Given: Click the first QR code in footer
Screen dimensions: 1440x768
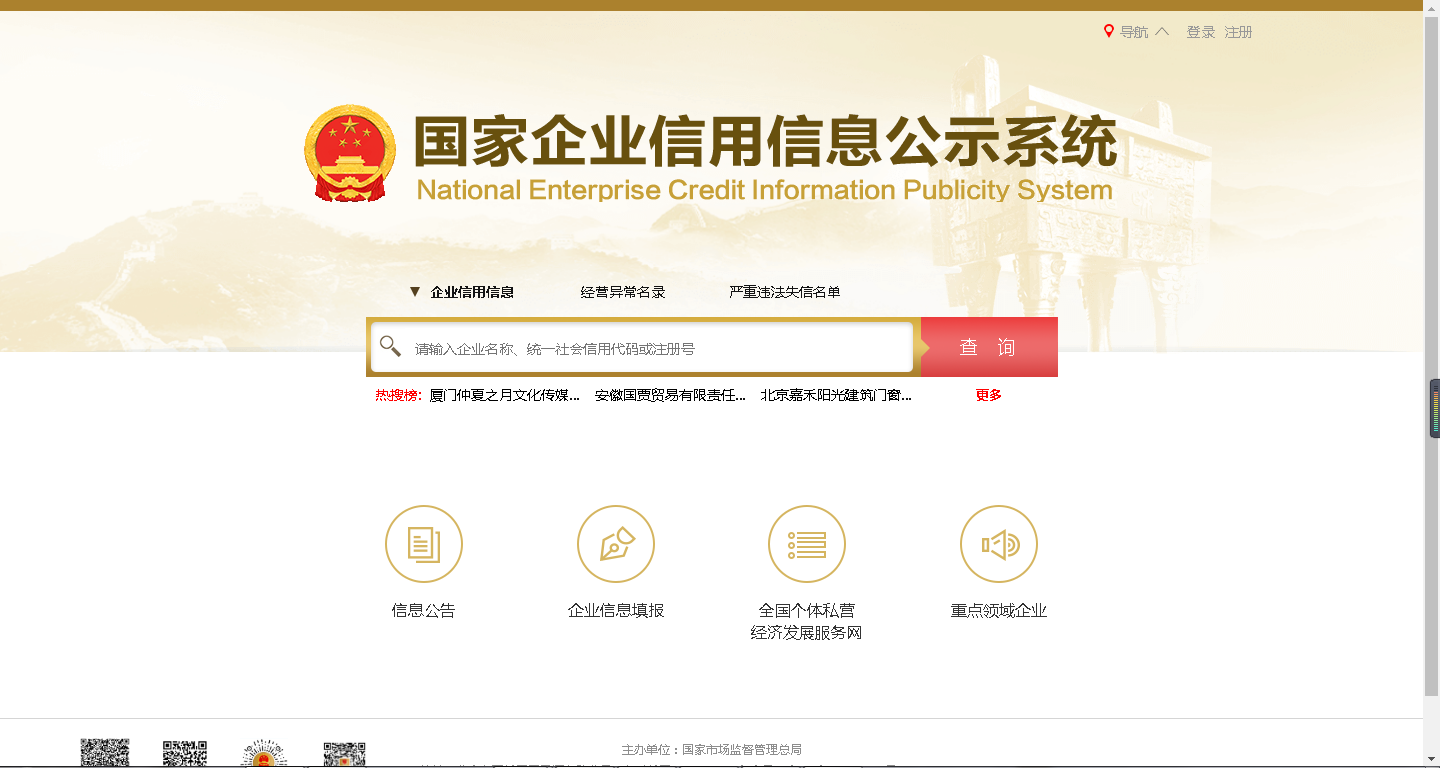Looking at the screenshot, I should point(105,753).
